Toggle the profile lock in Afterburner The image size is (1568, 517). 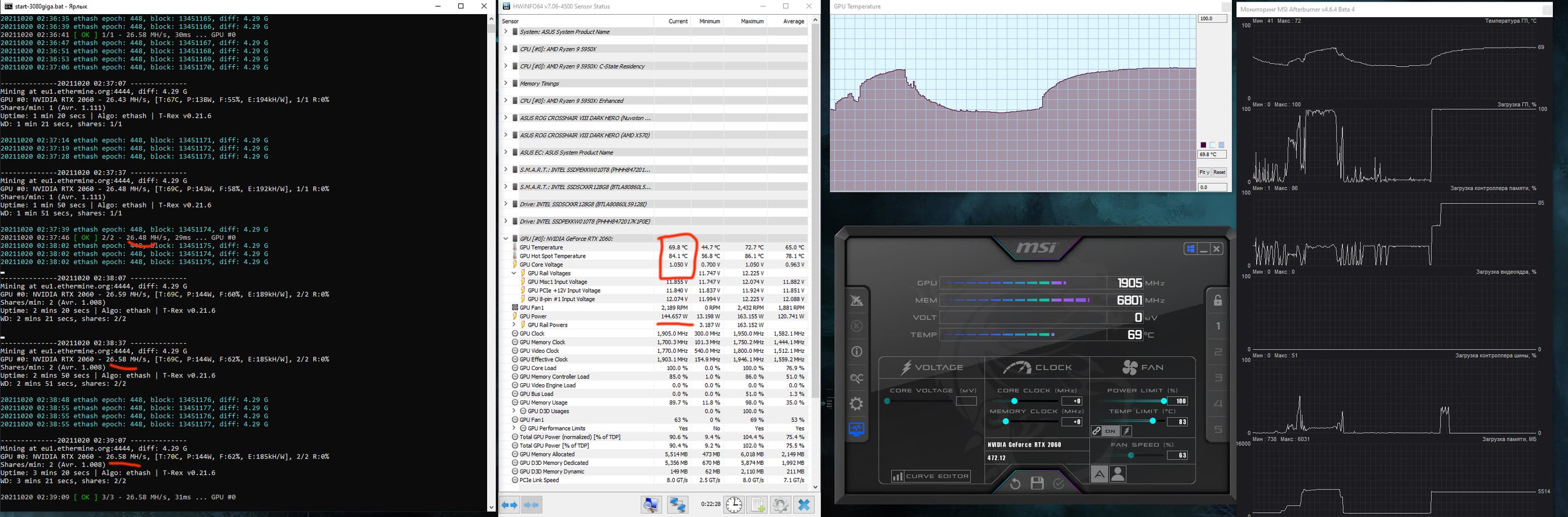(x=1217, y=300)
